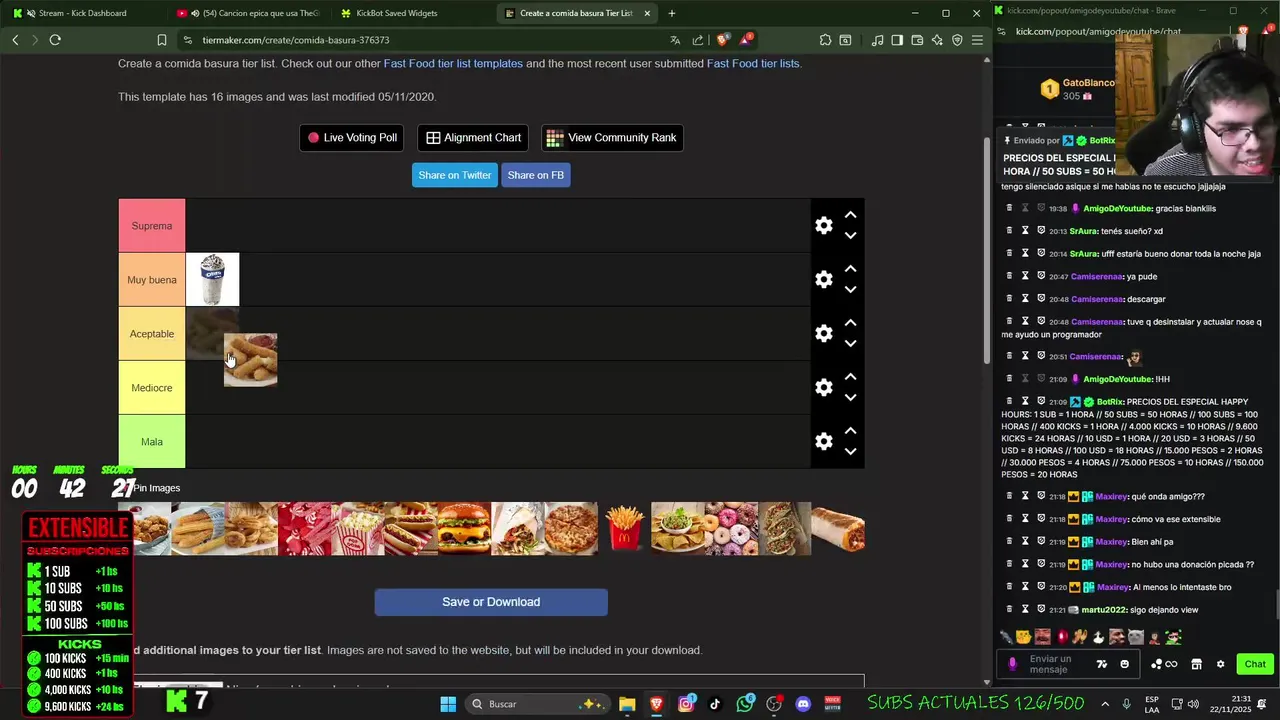Open Brave Wallet icon

(x=917, y=40)
